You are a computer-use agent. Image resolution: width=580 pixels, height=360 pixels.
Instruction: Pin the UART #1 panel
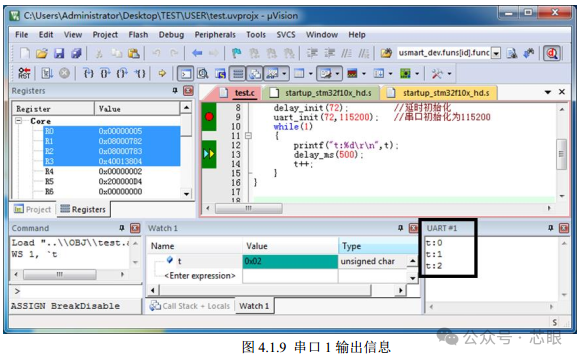click(550, 228)
